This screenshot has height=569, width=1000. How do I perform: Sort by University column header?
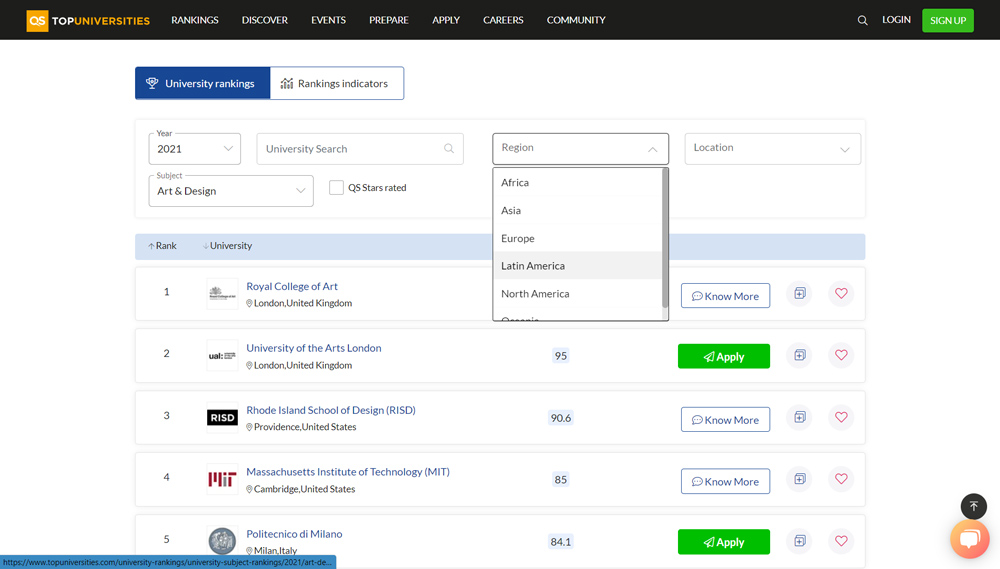228,246
